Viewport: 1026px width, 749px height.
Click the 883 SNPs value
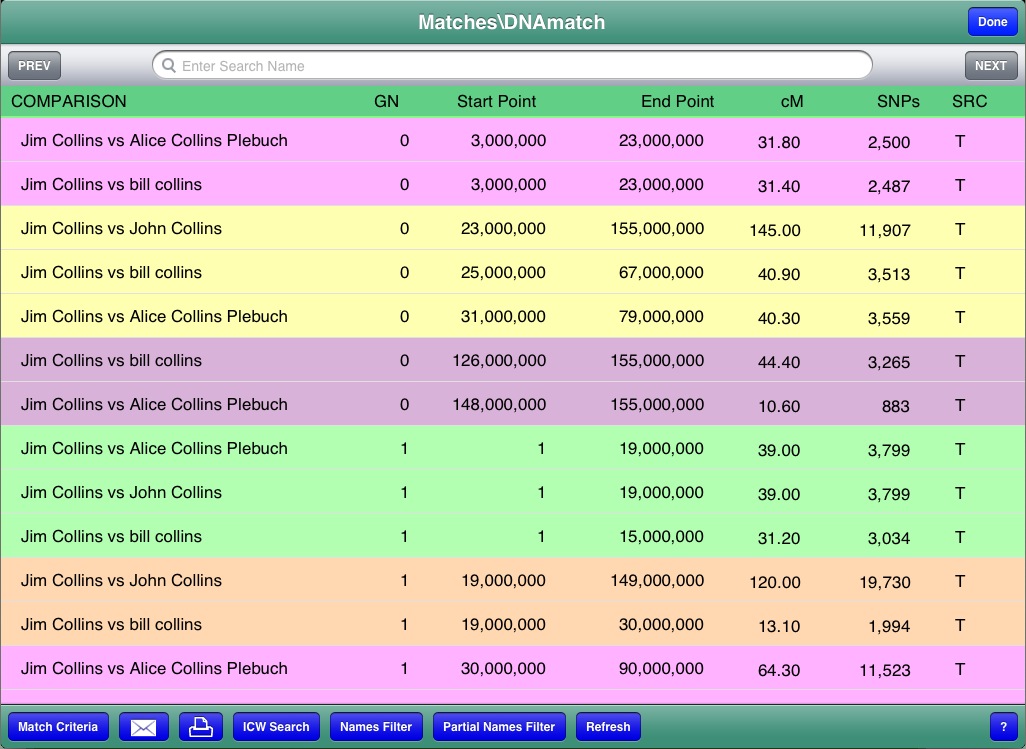[x=895, y=406]
